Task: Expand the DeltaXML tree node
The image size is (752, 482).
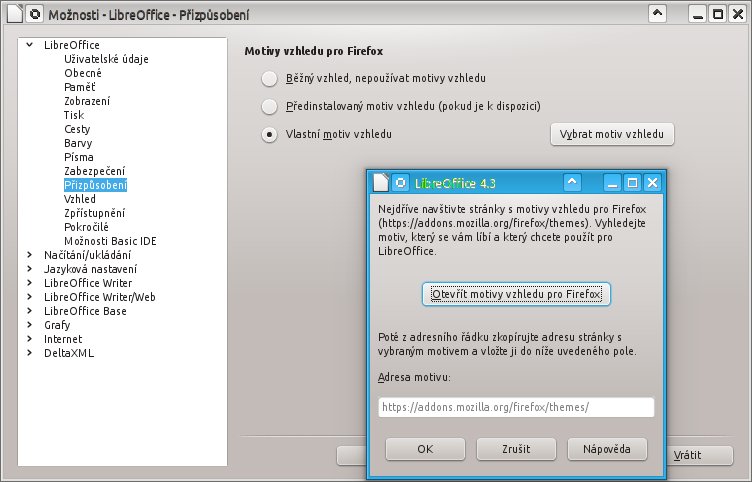Action: 30,353
